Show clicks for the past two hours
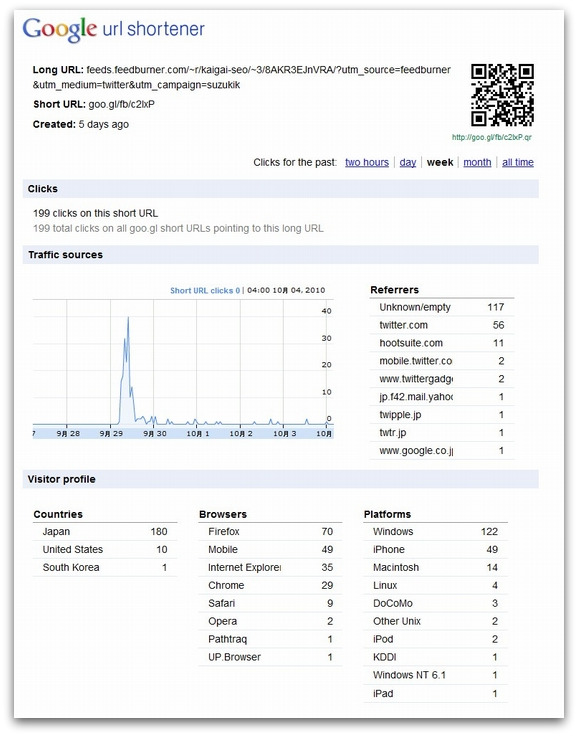The width and height of the screenshot is (578, 736). (x=367, y=162)
